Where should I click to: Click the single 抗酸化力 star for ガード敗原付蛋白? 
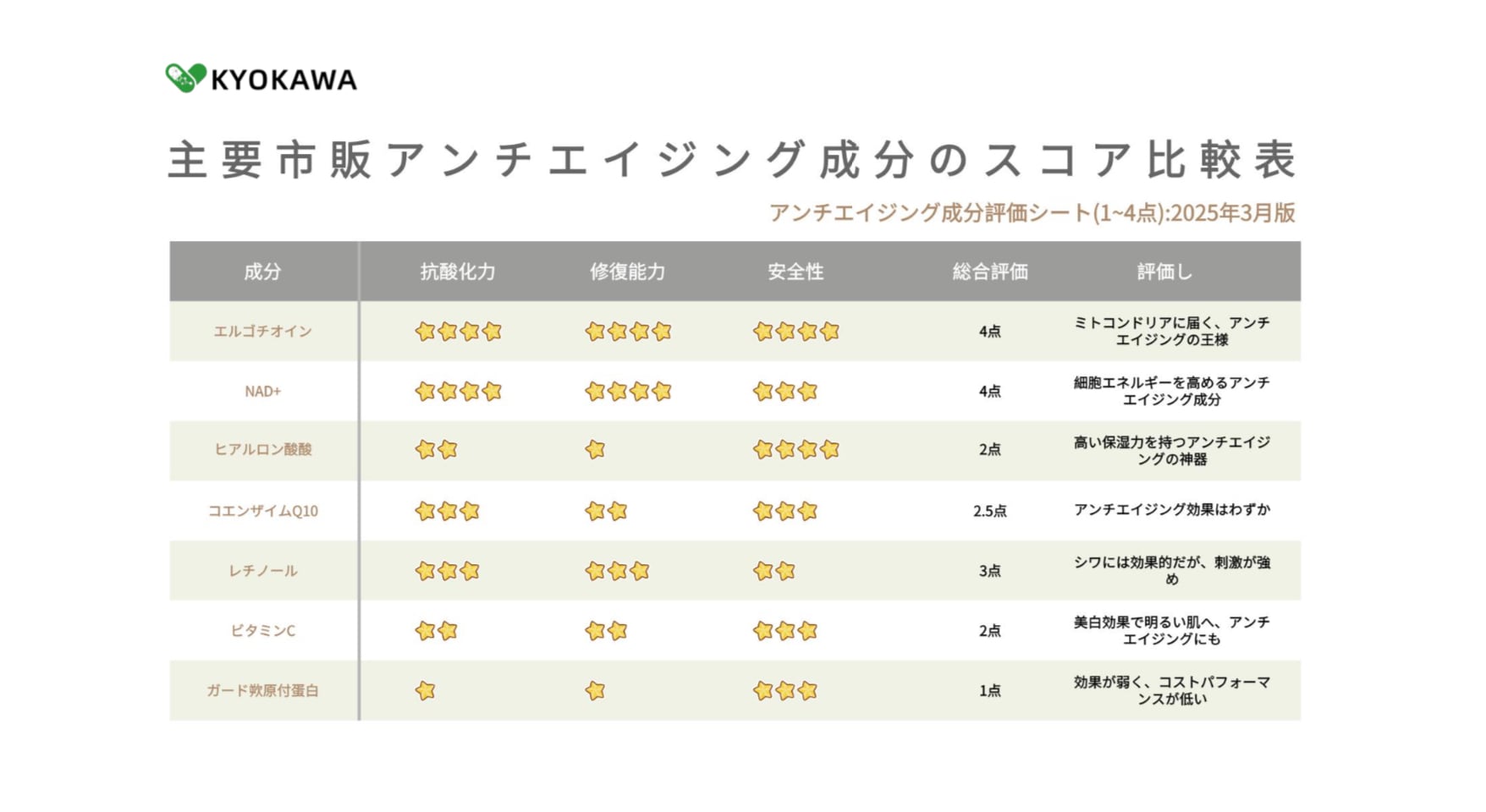426,691
